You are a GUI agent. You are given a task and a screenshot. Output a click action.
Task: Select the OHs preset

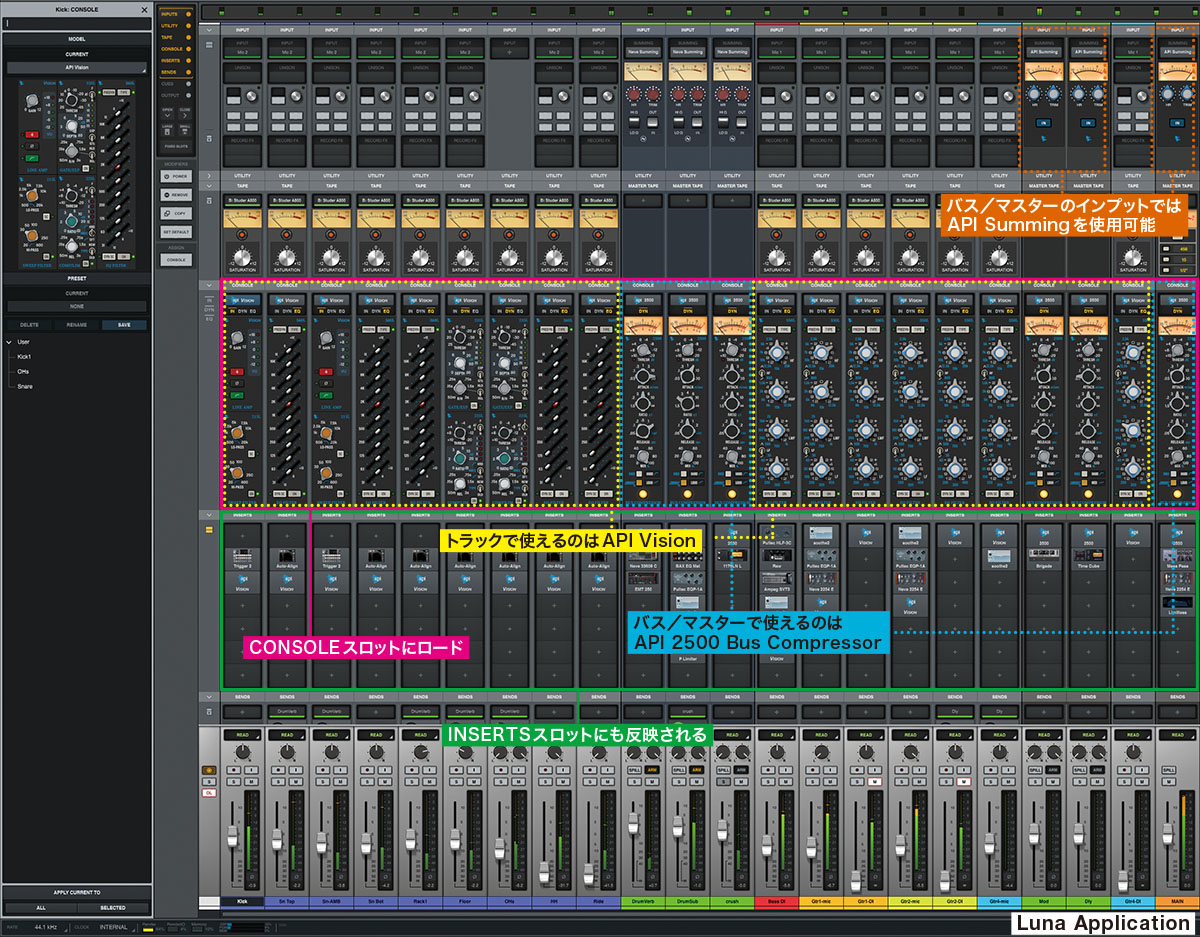click(23, 371)
